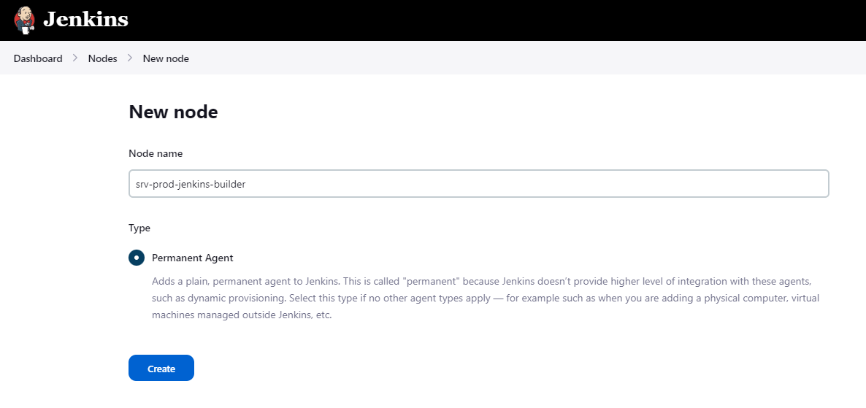Click the Jenkins wordmark in header
The height and width of the screenshot is (408, 866).
click(x=85, y=19)
